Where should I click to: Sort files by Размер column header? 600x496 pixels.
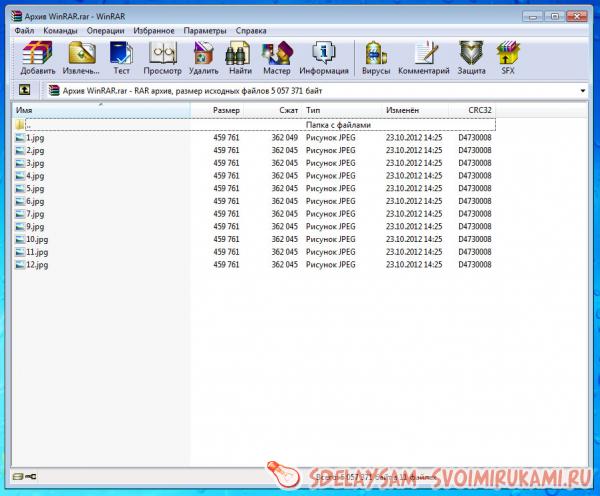click(226, 109)
